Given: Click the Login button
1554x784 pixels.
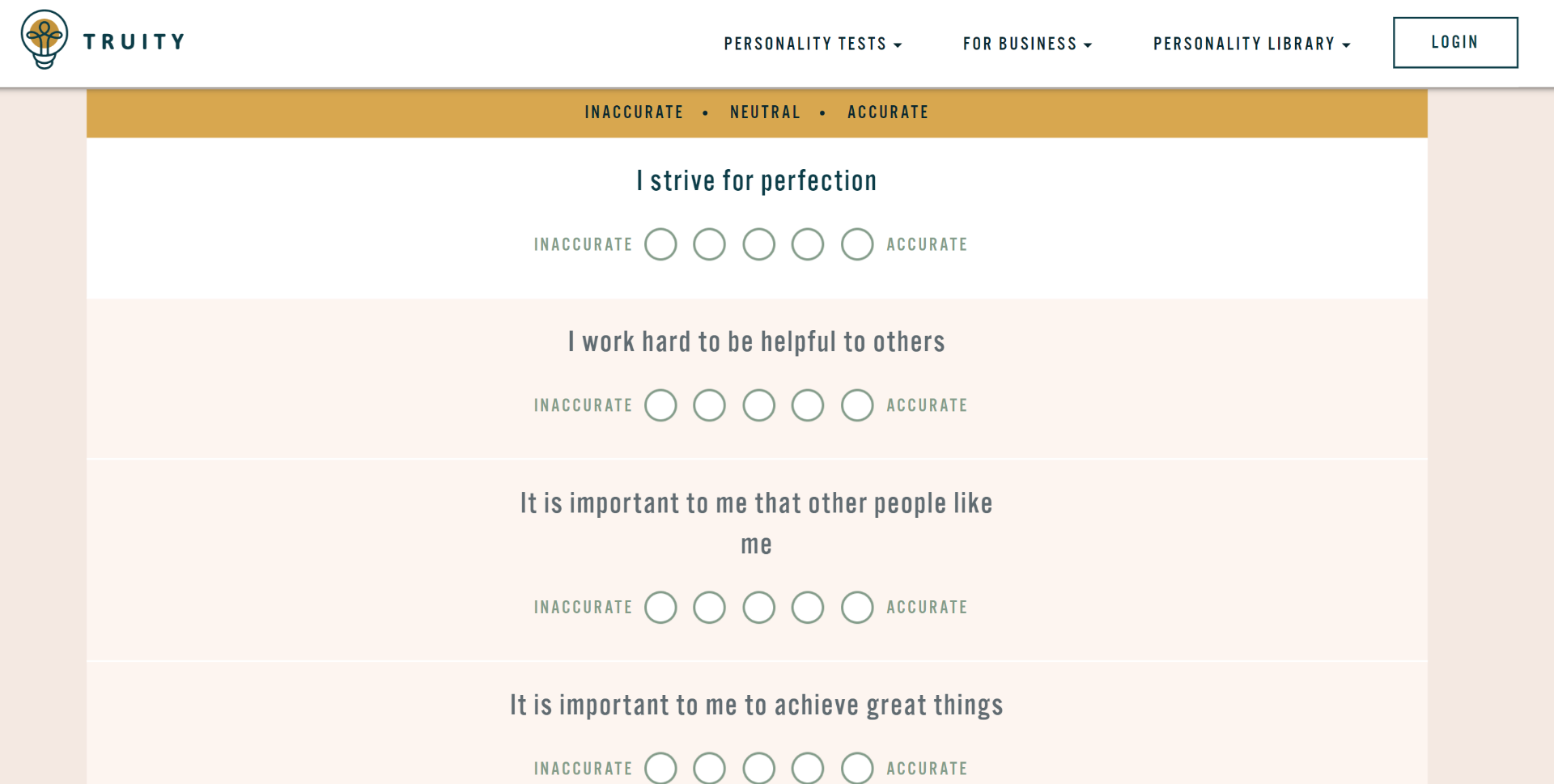Looking at the screenshot, I should click(1454, 42).
